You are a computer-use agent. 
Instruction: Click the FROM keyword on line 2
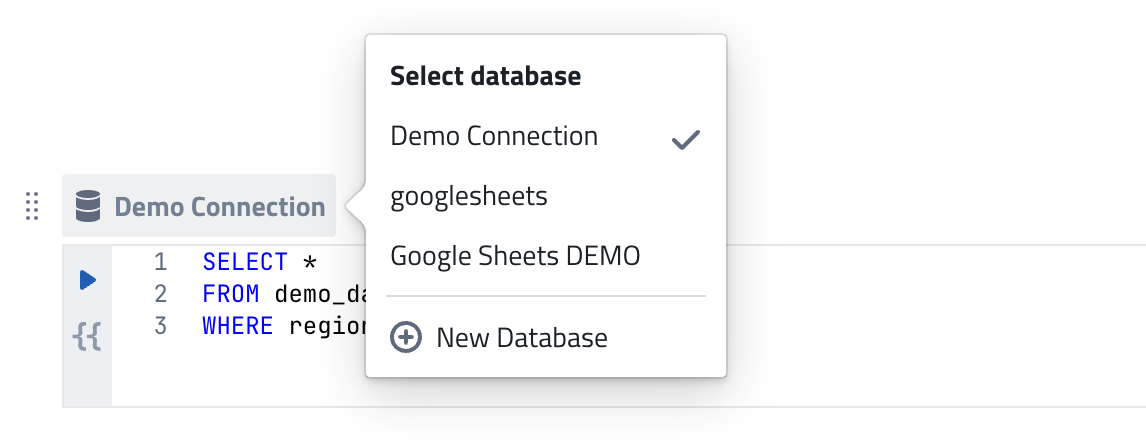(x=231, y=294)
